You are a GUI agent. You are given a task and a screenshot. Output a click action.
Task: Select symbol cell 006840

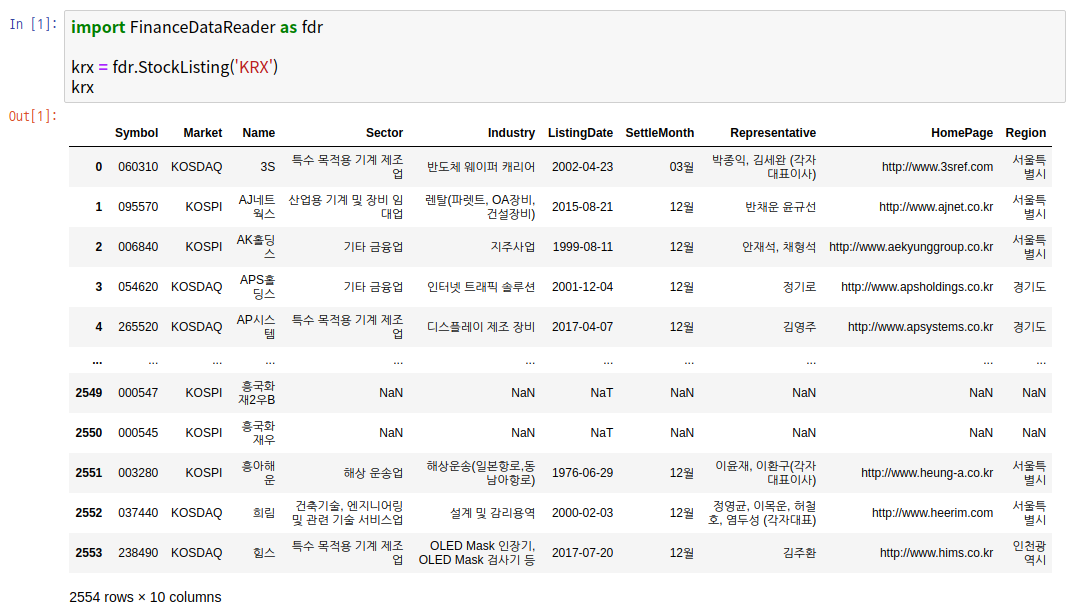coord(138,247)
